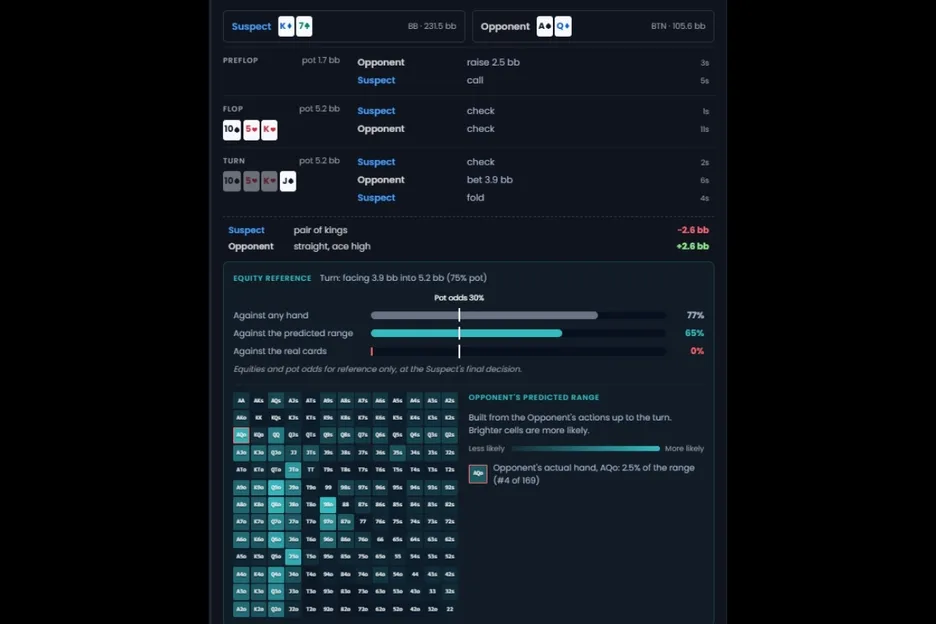Viewport: 936px width, 624px height.
Task: Click the 'Against the real cards' 0% bar
Action: pyautogui.click(x=518, y=351)
